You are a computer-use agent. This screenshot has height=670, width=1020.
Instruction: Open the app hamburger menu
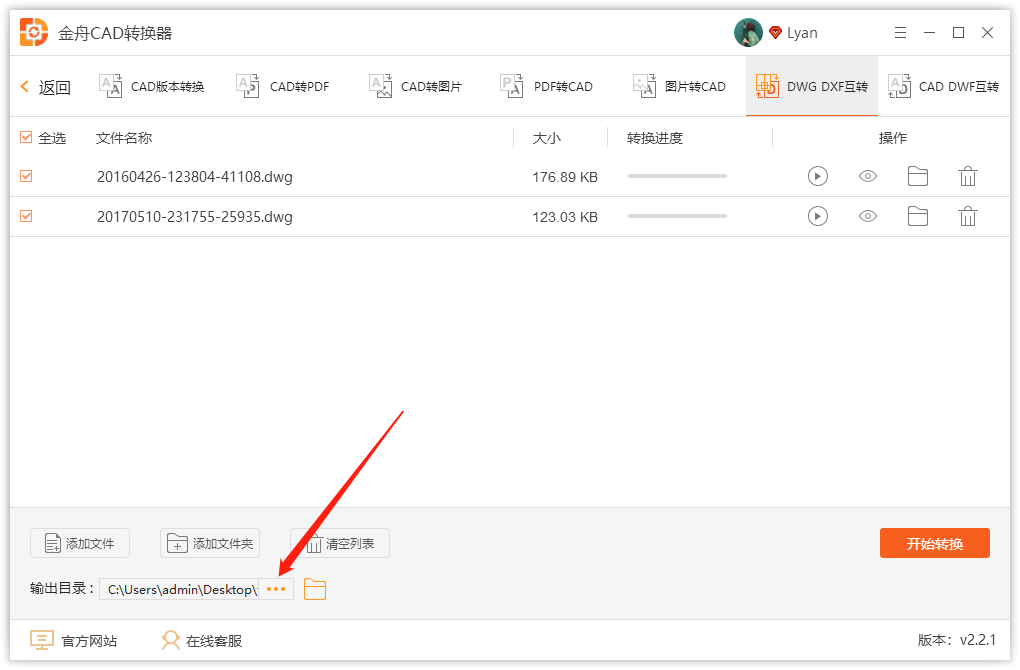coord(899,32)
